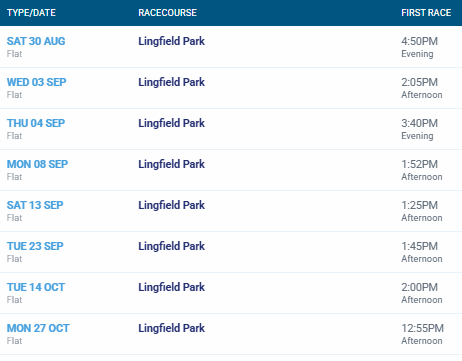Viewport: 462px width, 361px height.
Task: Open the WED 03 SEP fixture link
Action: [37, 82]
